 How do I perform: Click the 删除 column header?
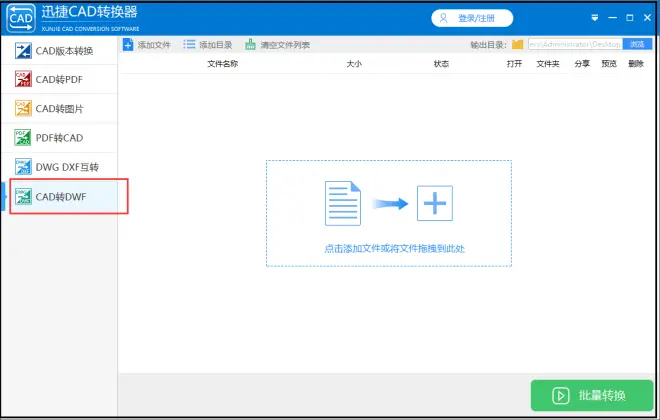(636, 64)
